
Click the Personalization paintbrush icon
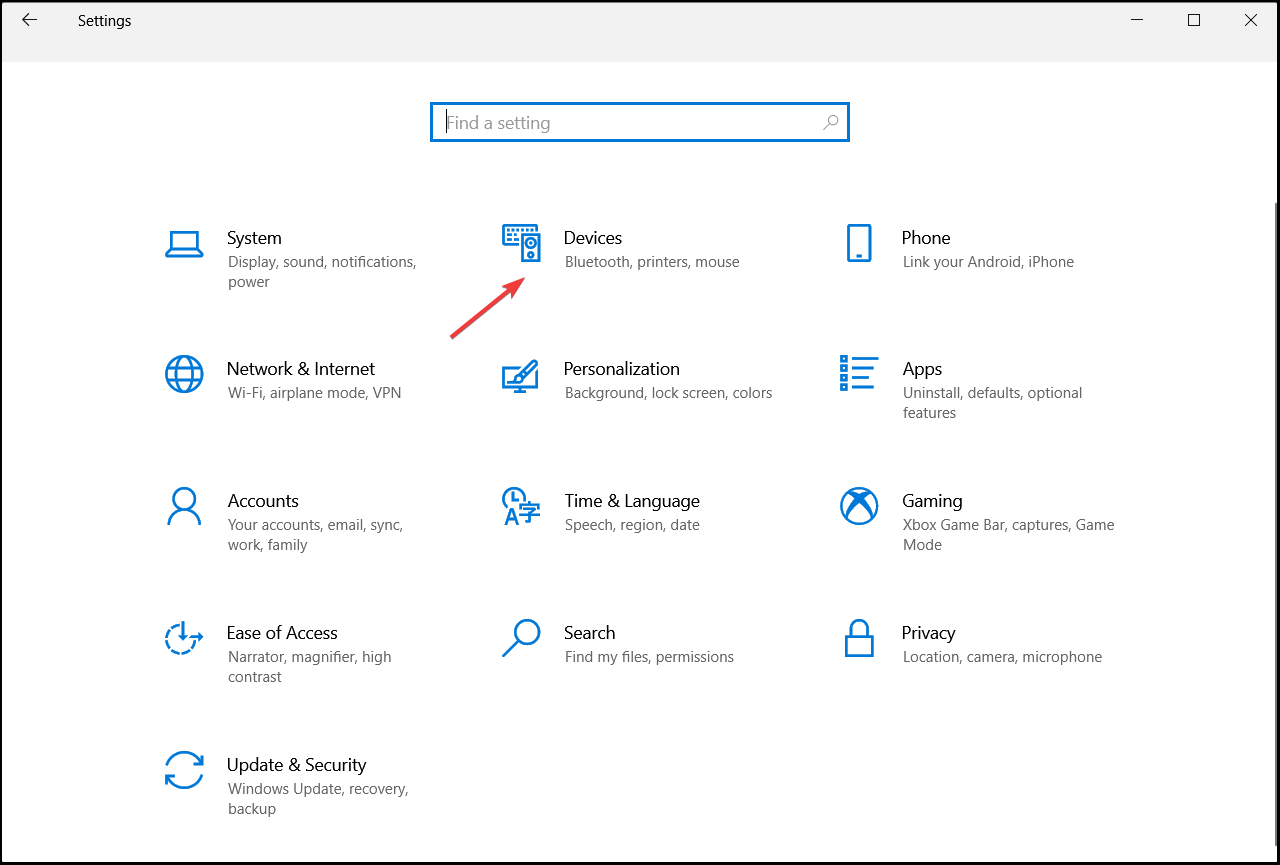tap(520, 375)
